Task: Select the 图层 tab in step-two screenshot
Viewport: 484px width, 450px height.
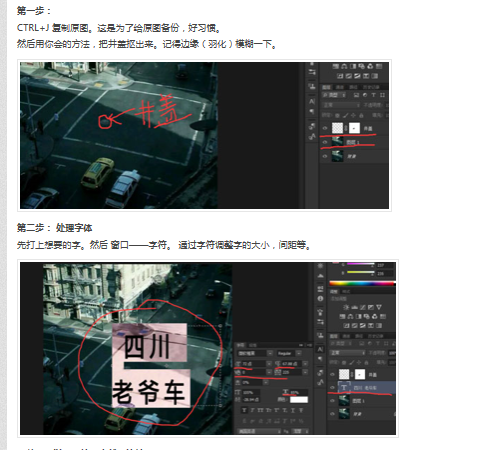Action: (x=334, y=336)
